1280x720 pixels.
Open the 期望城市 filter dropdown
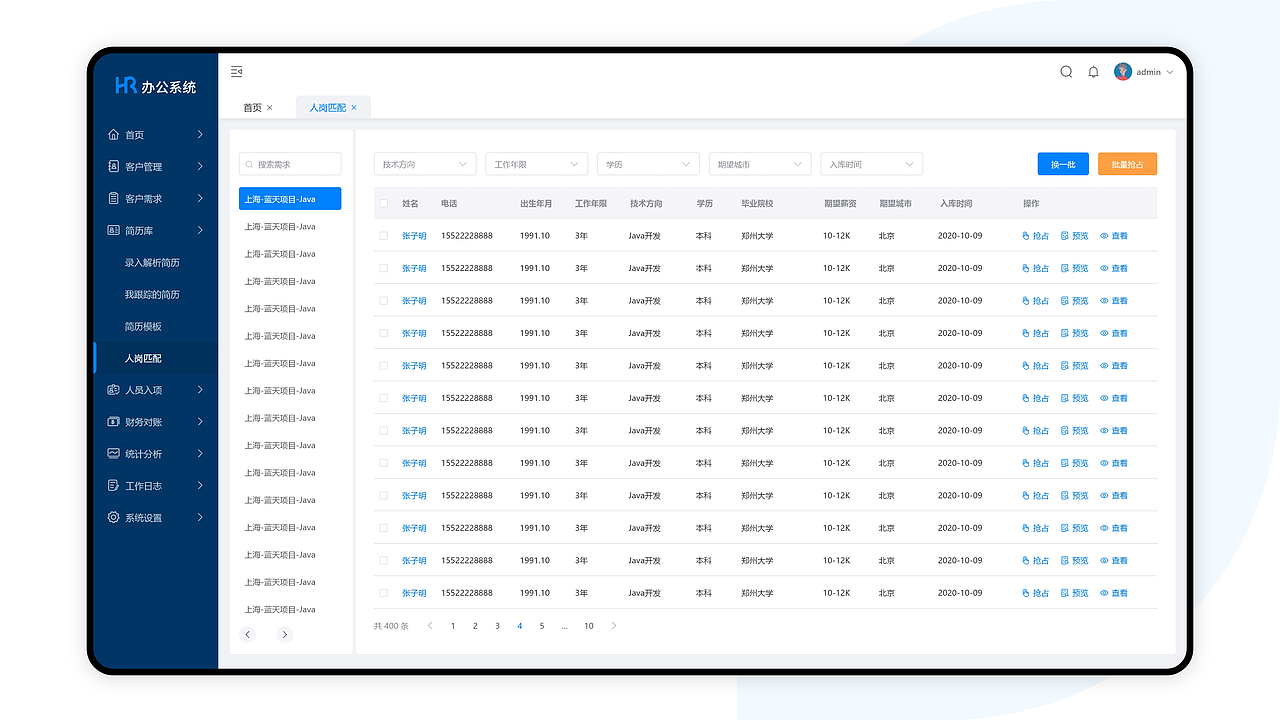pyautogui.click(x=760, y=164)
